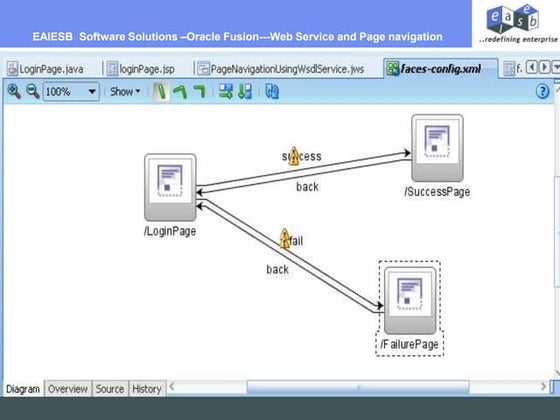Open the editor tab list dropdown arrow
Viewport: 560px width, 420px height.
(x=556, y=67)
